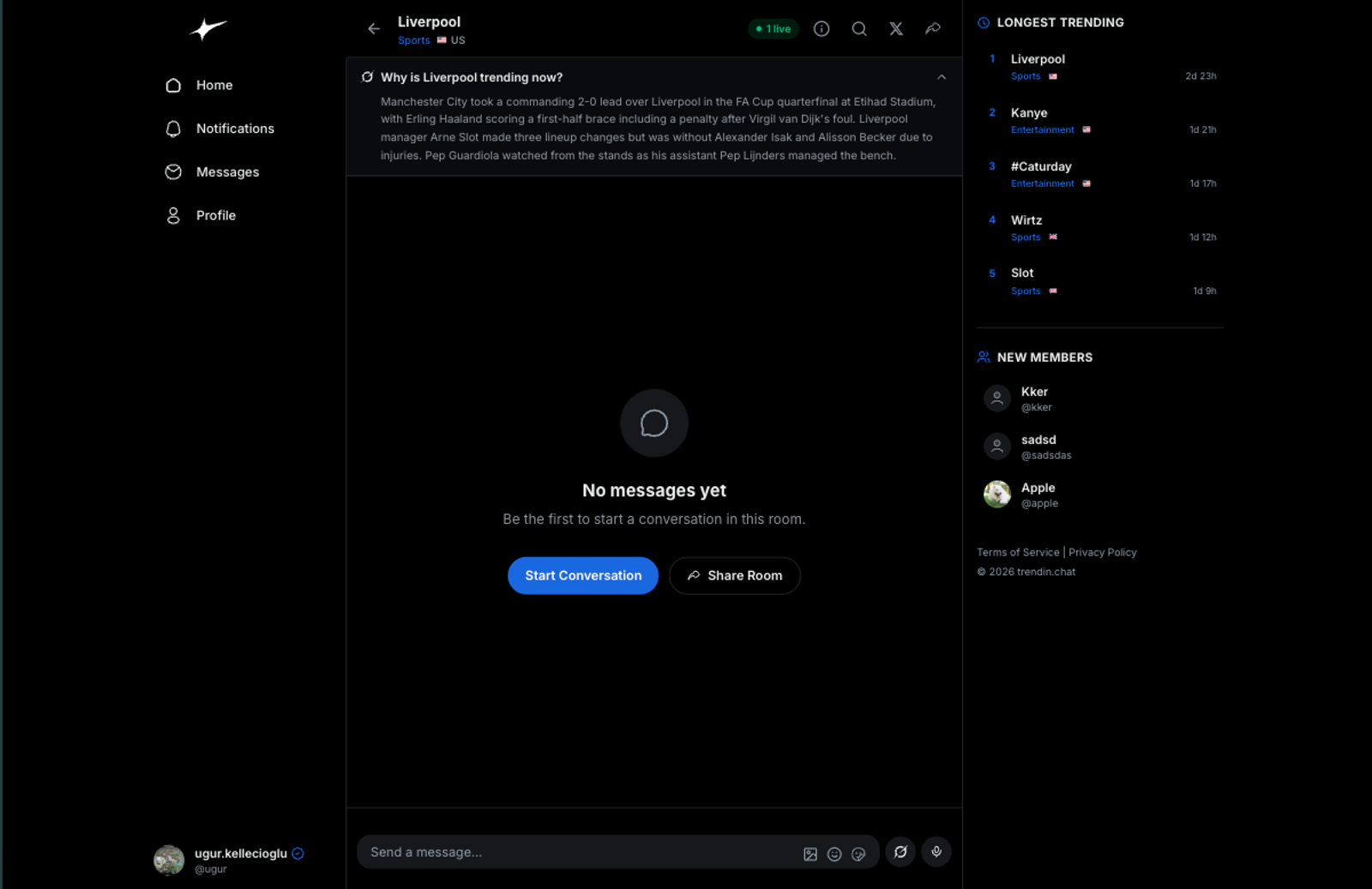Screen dimensions: 1372x889
Task: Click the Sports tag under Wirtz
Action: pyautogui.click(x=1026, y=237)
